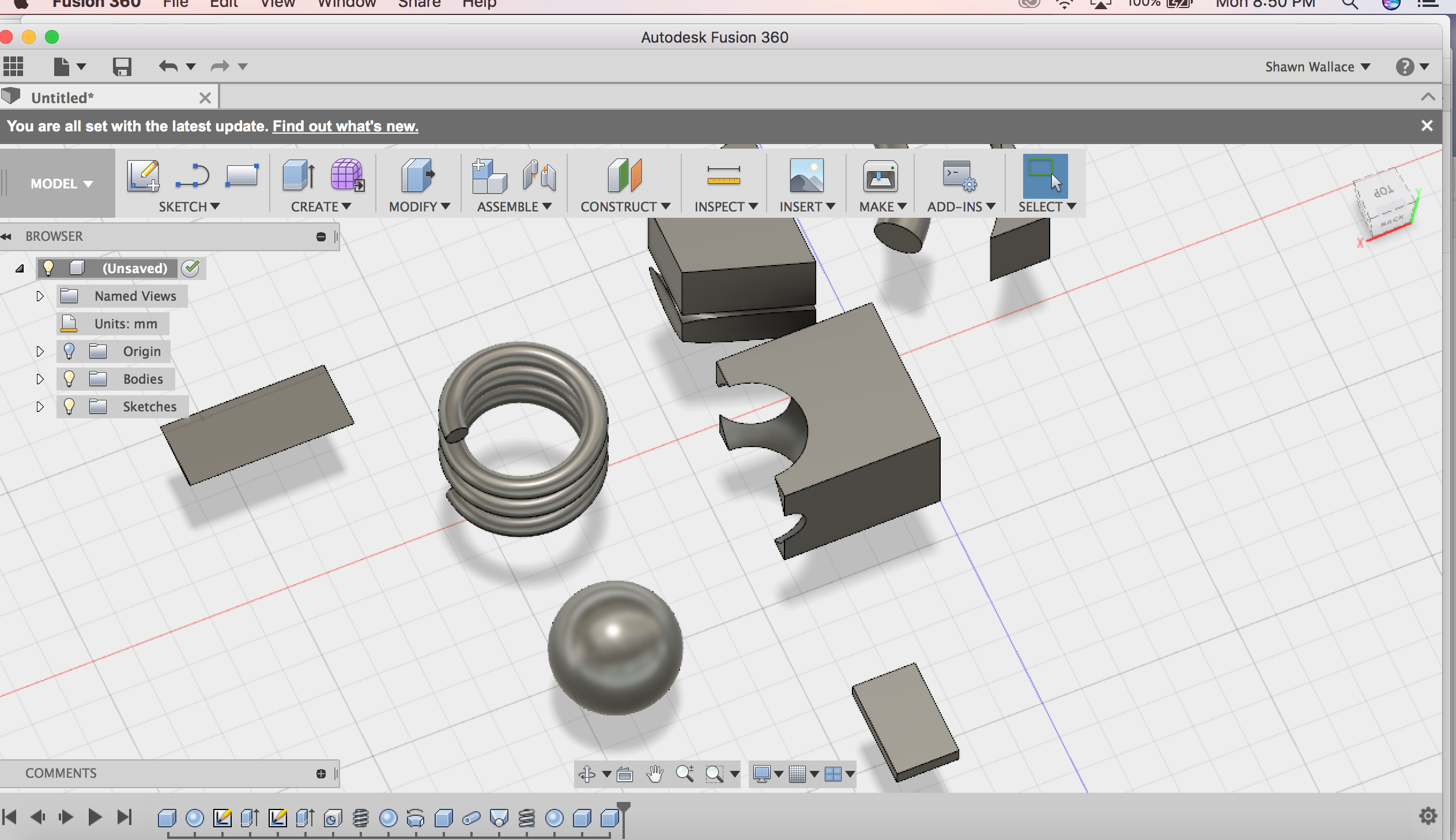Click the Press Pull modify icon
1456x840 pixels.
click(x=418, y=175)
